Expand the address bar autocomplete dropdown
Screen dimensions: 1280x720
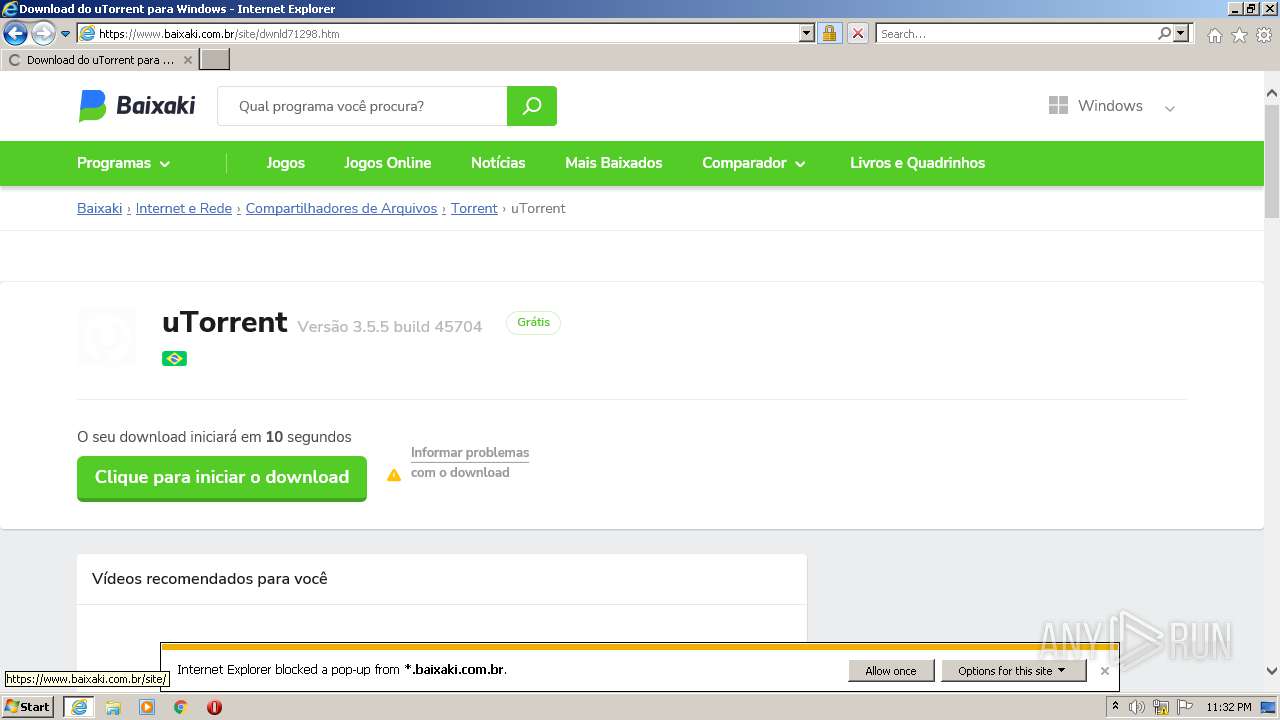tap(807, 34)
